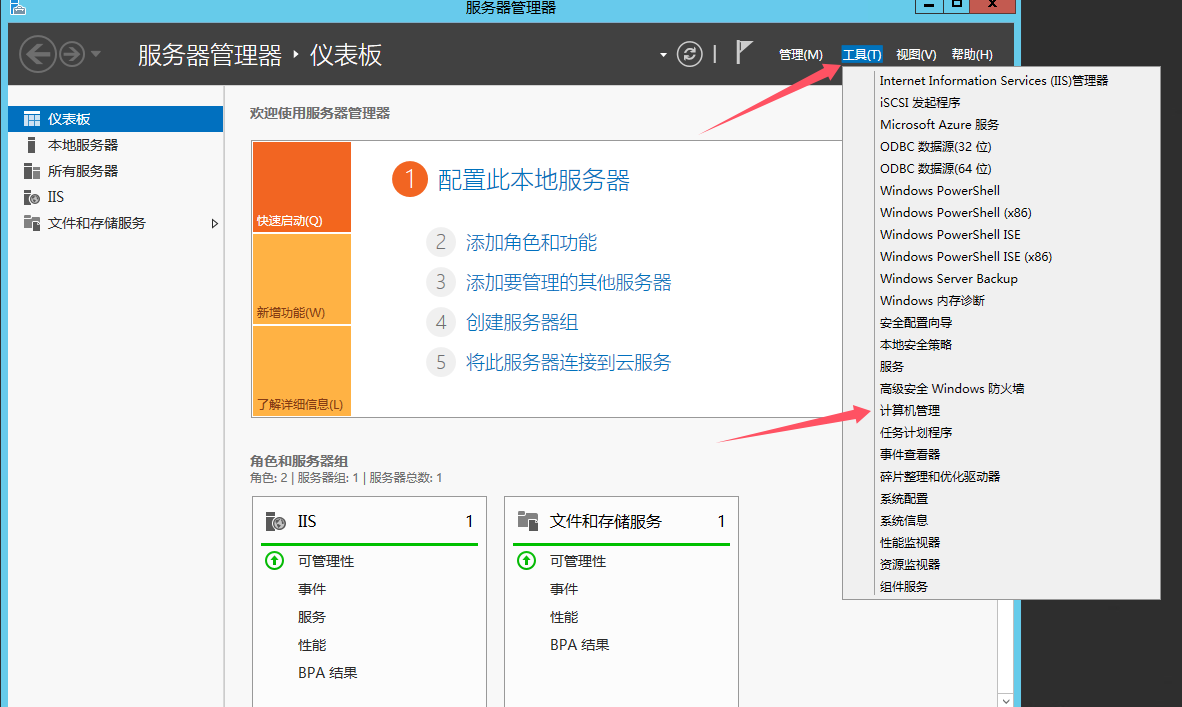Click the 添加角色和功能 link
Screen dimensions: 1182x707
(531, 242)
